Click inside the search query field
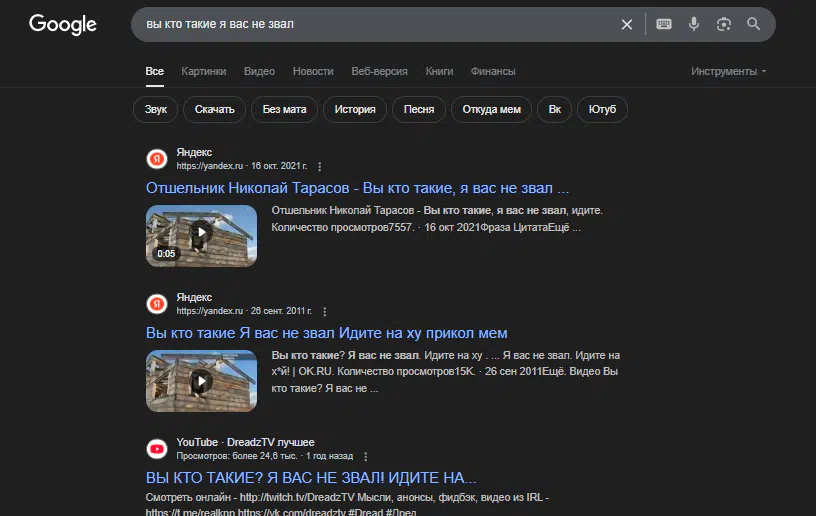 pyautogui.click(x=375, y=24)
